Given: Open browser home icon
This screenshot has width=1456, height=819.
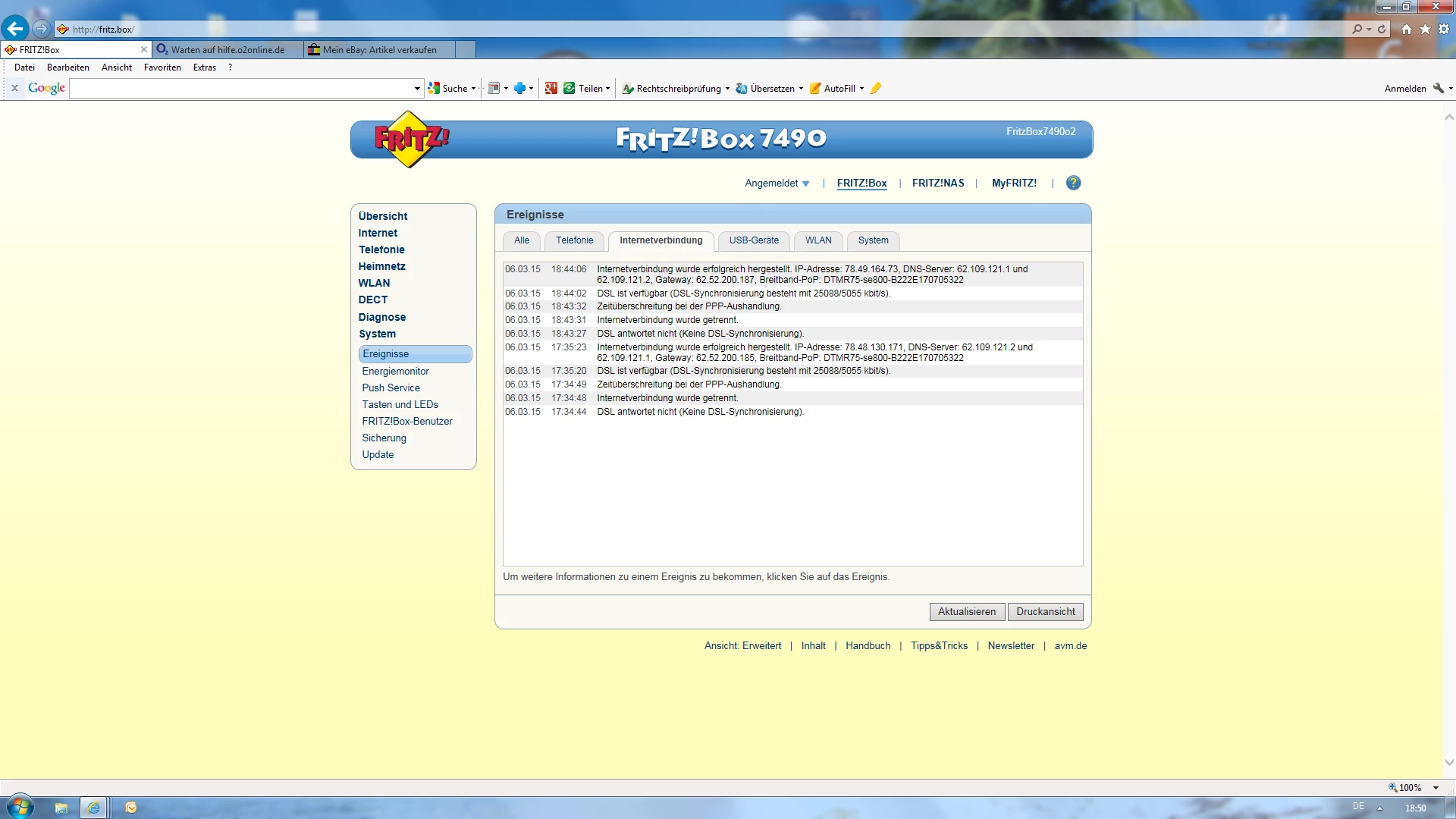Looking at the screenshot, I should 1407,29.
